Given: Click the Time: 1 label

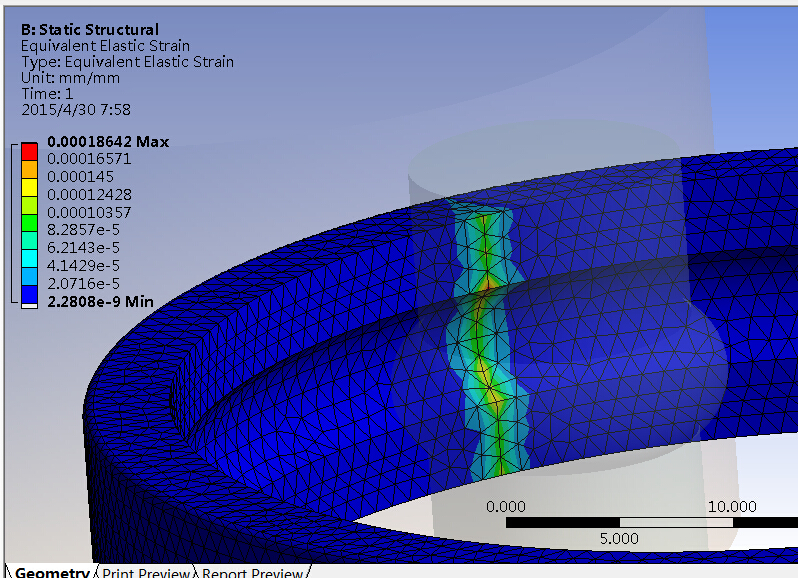Looking at the screenshot, I should point(47,94).
